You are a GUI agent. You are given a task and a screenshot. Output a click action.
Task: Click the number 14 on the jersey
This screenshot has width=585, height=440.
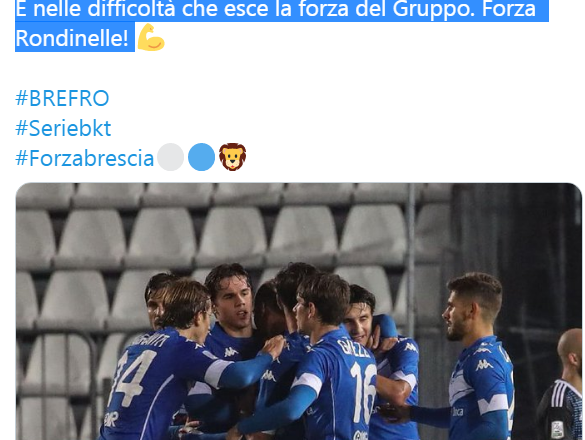pyautogui.click(x=132, y=378)
